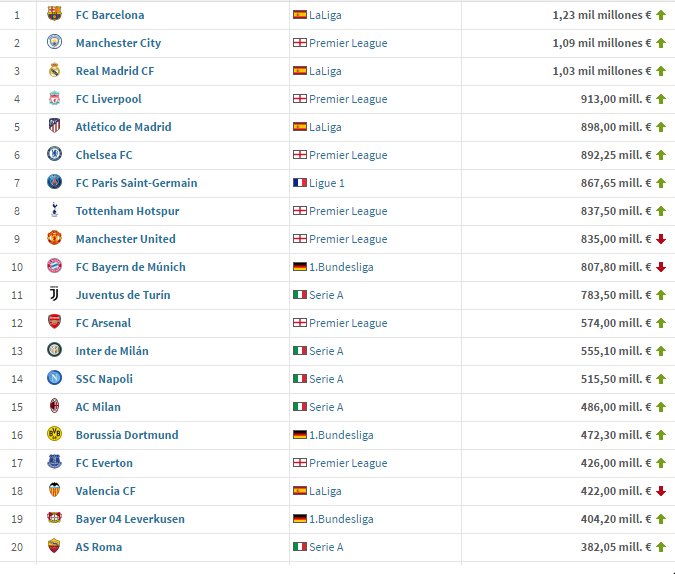Click the FC Barcelona club crest
Image resolution: width=675 pixels, height=574 pixels.
point(54,14)
